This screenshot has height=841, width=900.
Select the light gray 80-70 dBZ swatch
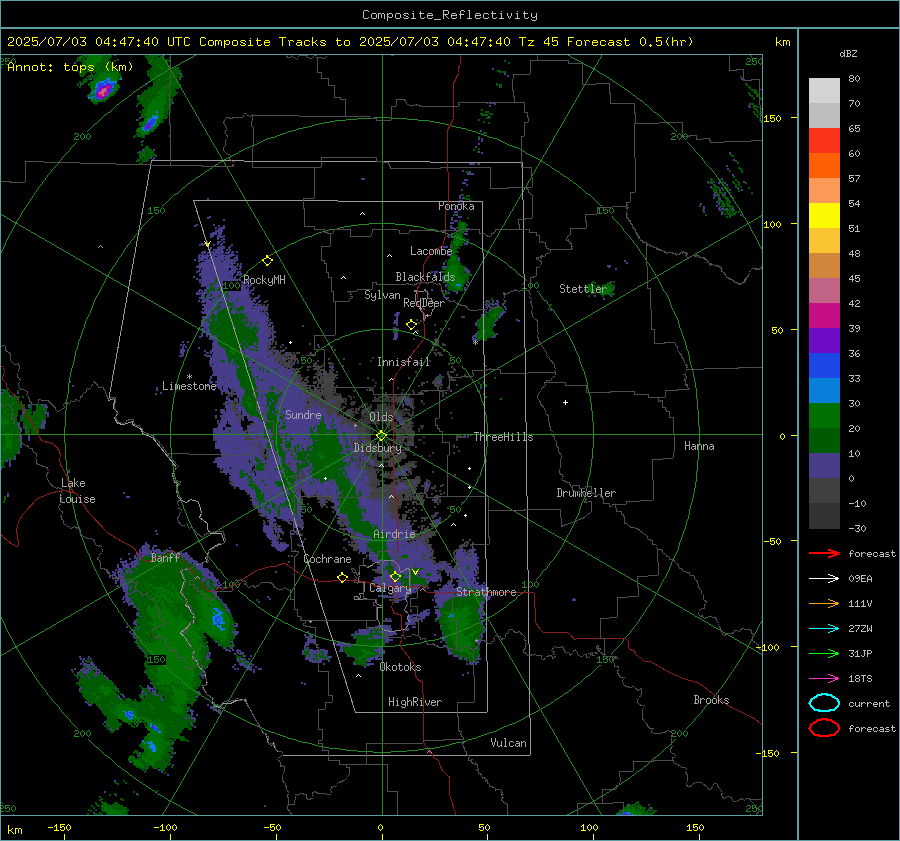point(824,91)
